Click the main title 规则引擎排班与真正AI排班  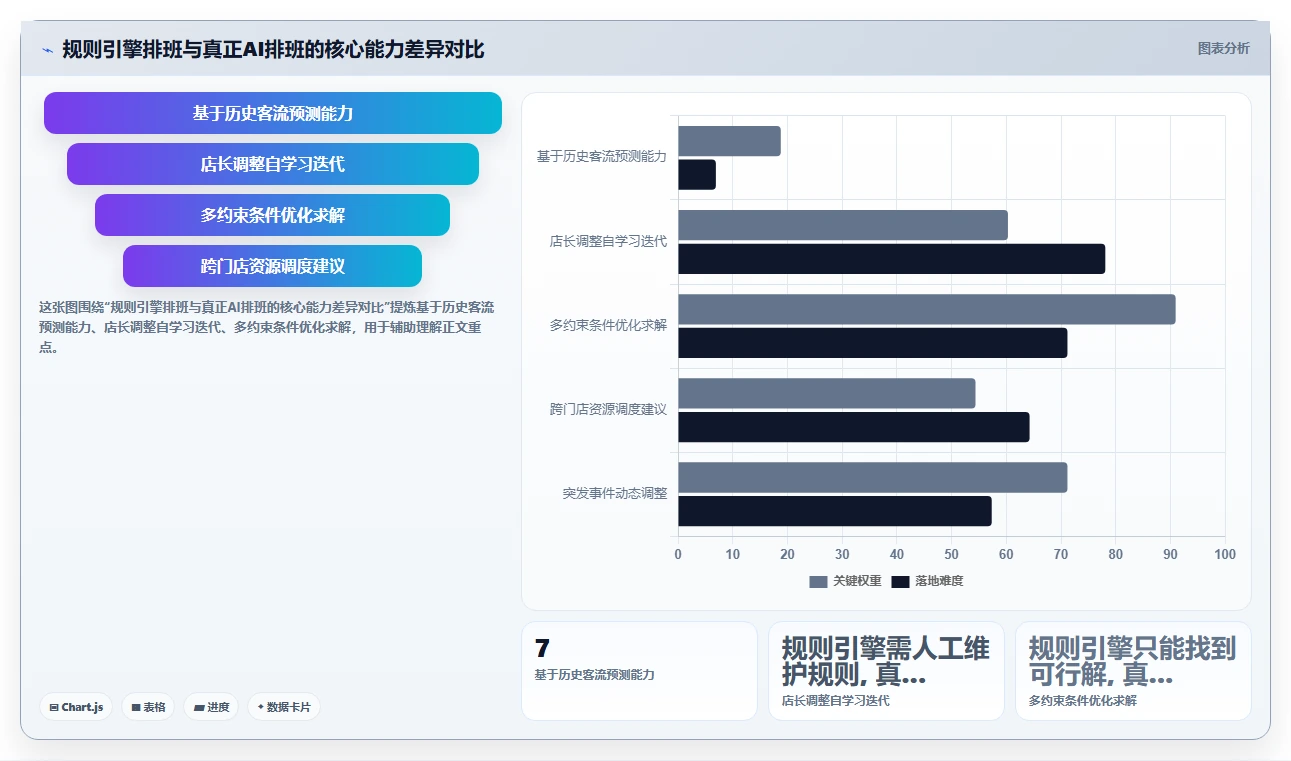point(273,49)
